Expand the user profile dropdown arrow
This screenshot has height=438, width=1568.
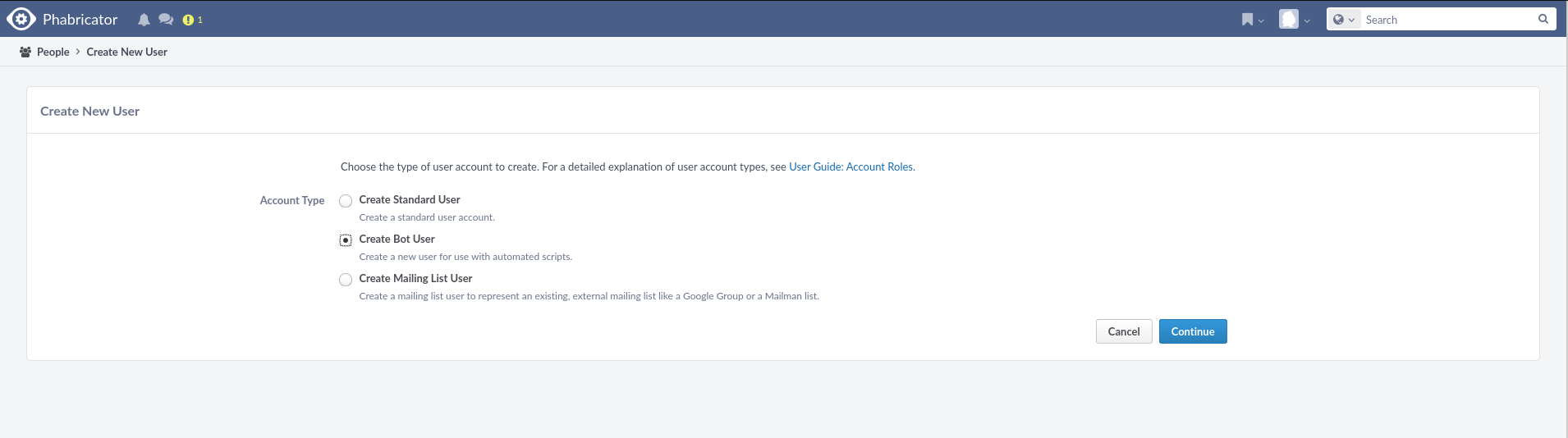coord(1307,21)
